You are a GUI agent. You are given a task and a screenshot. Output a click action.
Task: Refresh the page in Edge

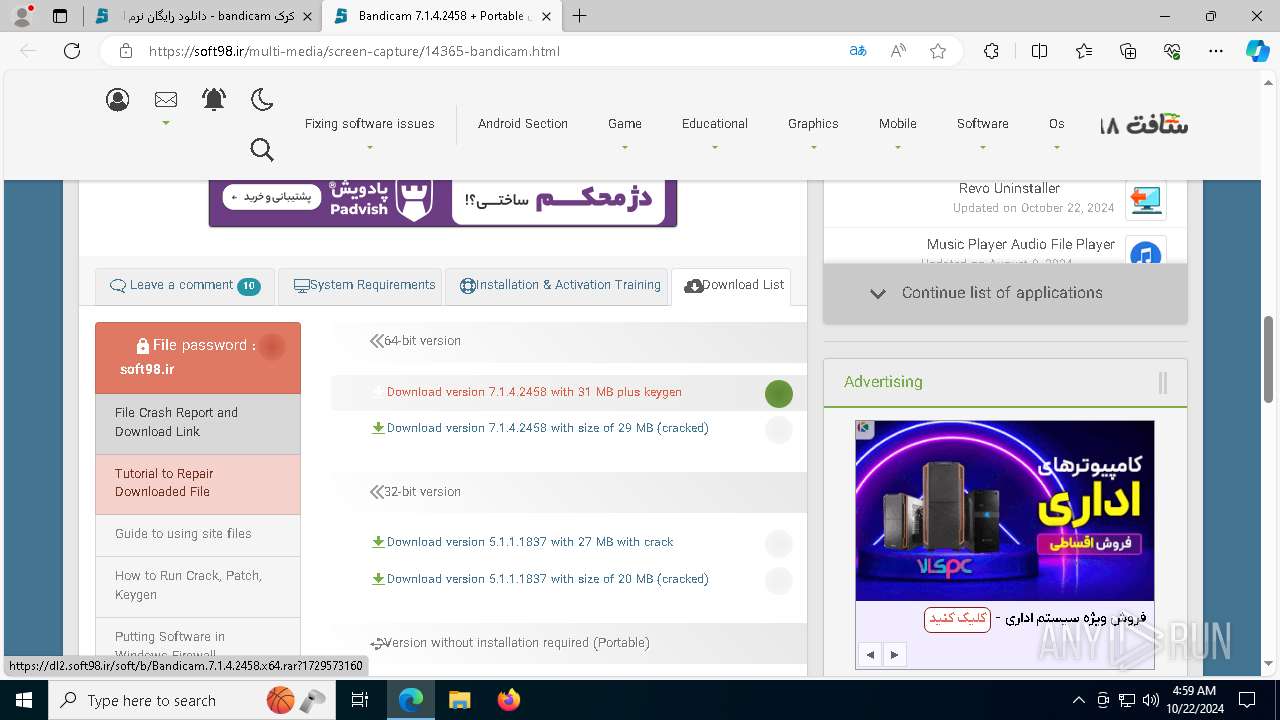coord(72,51)
